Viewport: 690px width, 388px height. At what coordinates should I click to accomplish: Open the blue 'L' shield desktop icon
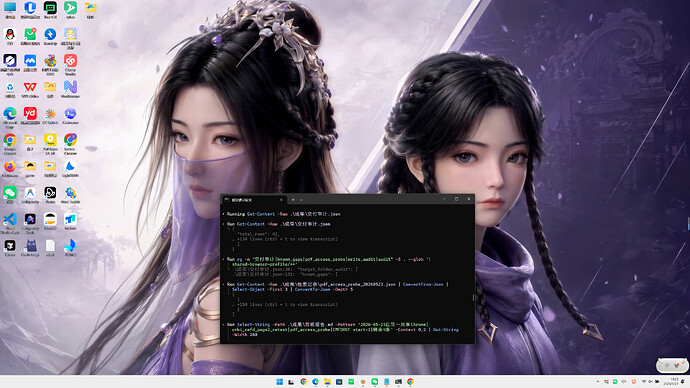click(x=30, y=9)
